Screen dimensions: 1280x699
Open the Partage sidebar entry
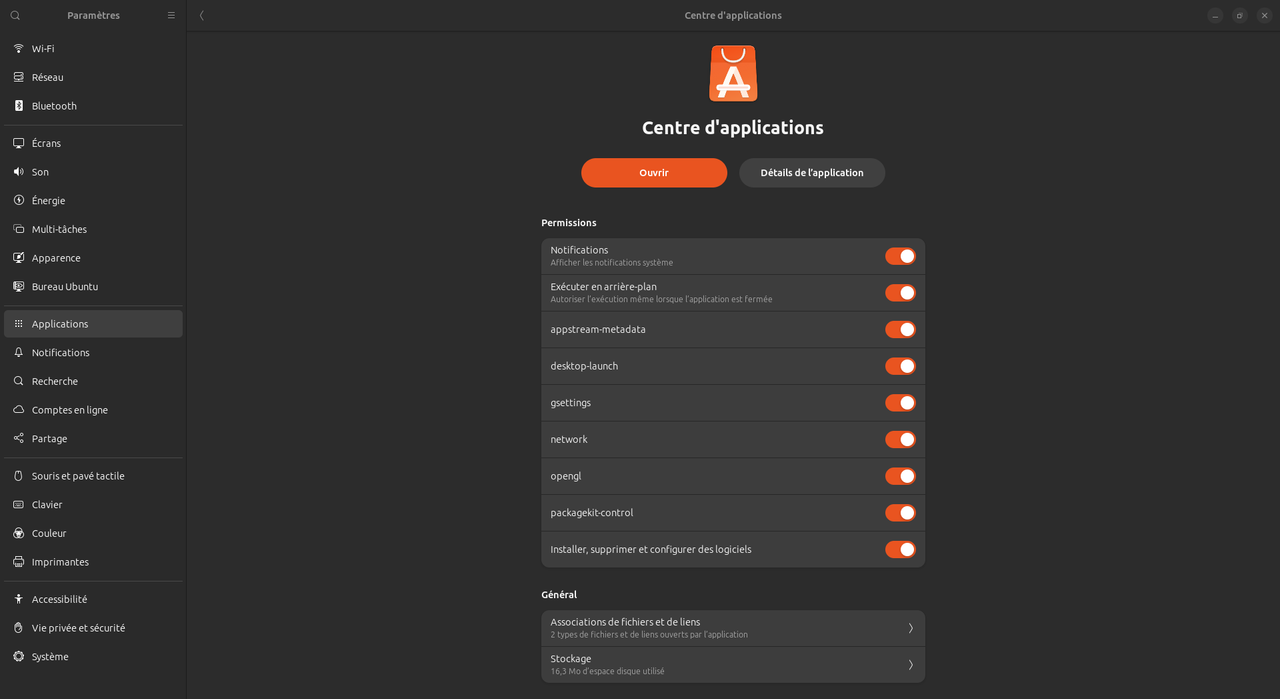tap(93, 438)
